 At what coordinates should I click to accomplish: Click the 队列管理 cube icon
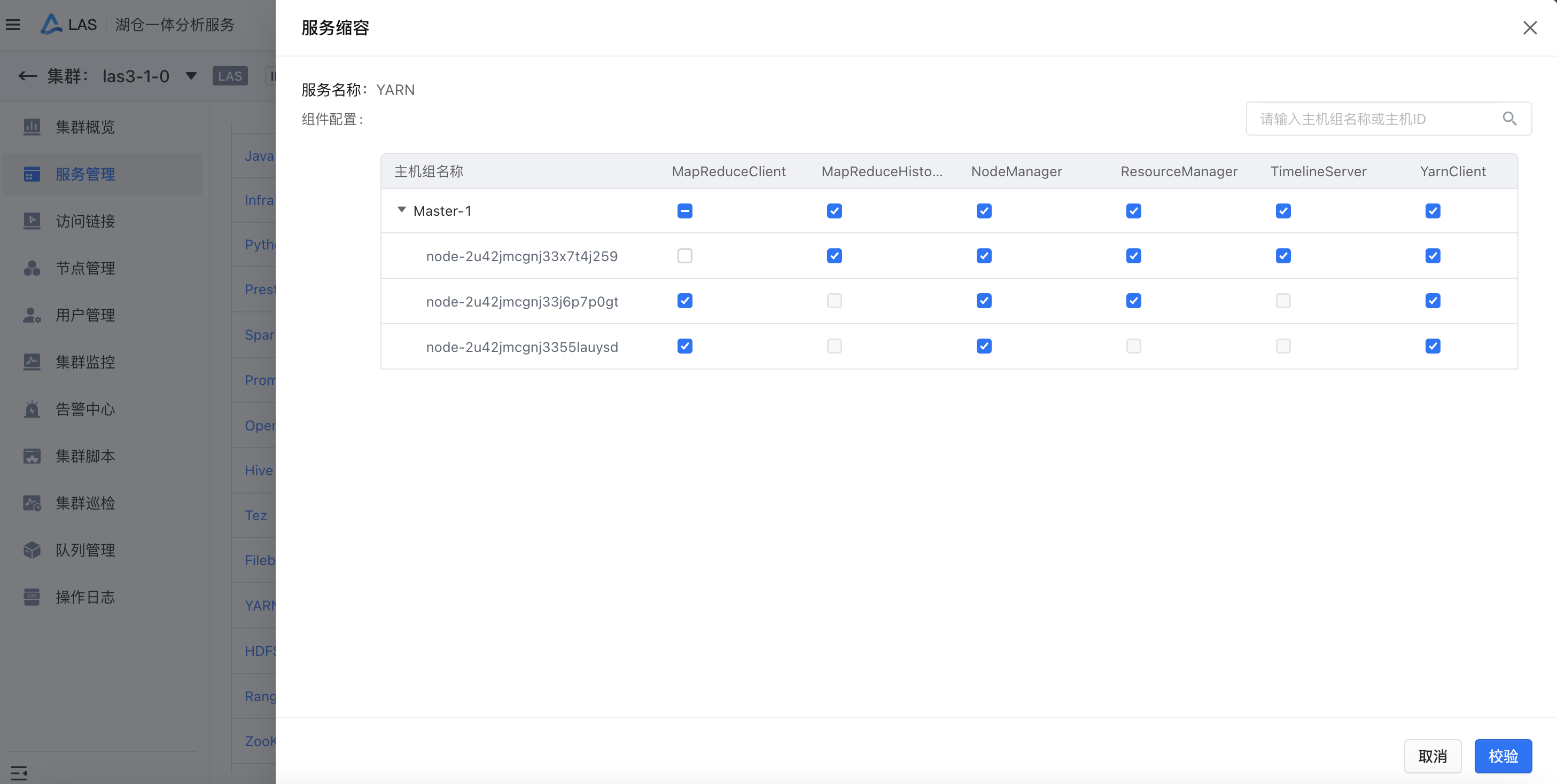coord(32,550)
